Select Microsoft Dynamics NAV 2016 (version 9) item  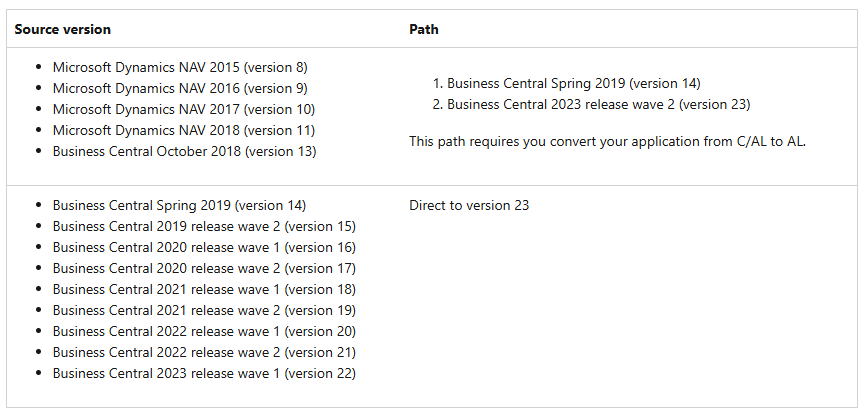180,88
